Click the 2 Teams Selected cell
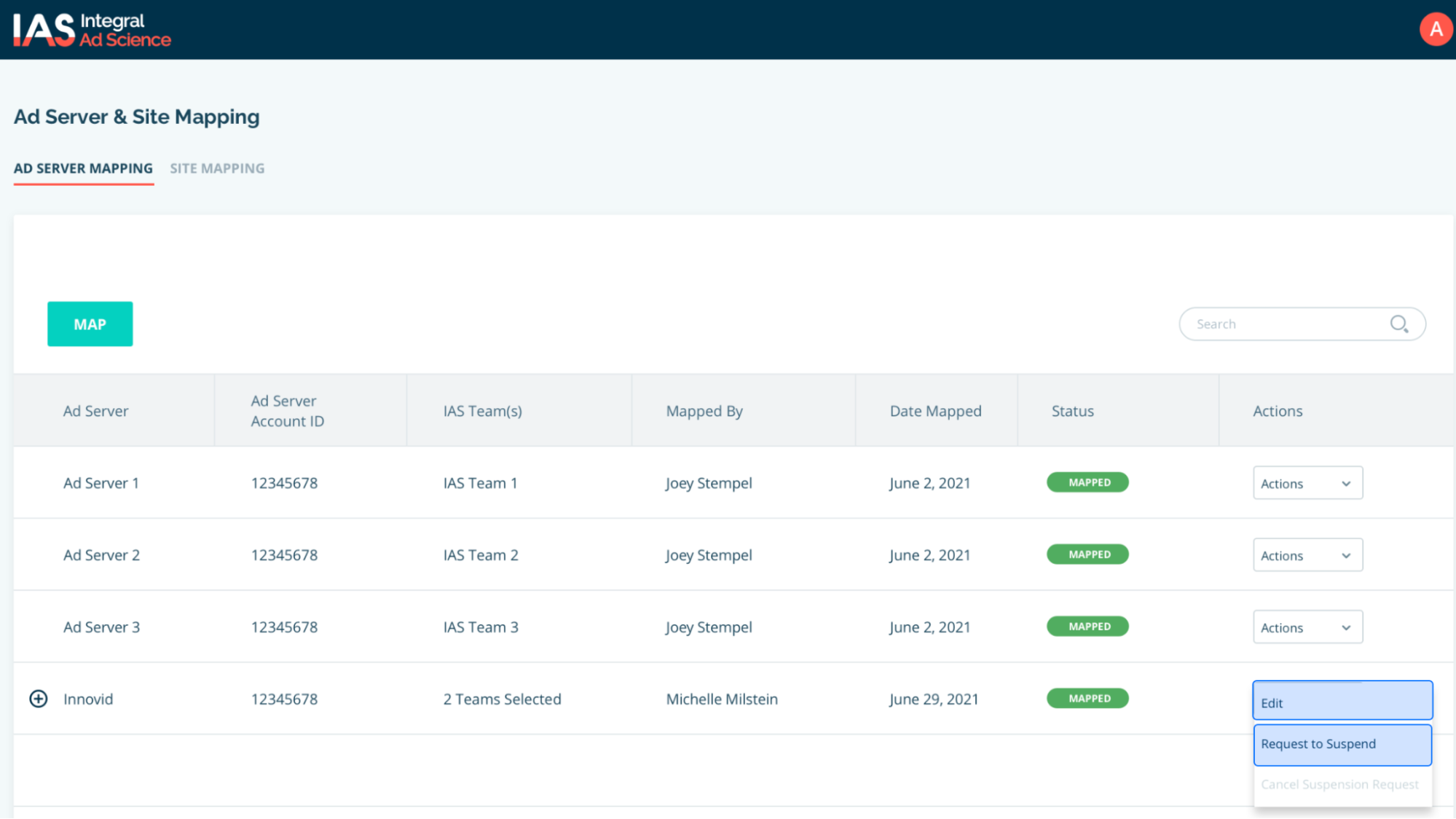 502,699
